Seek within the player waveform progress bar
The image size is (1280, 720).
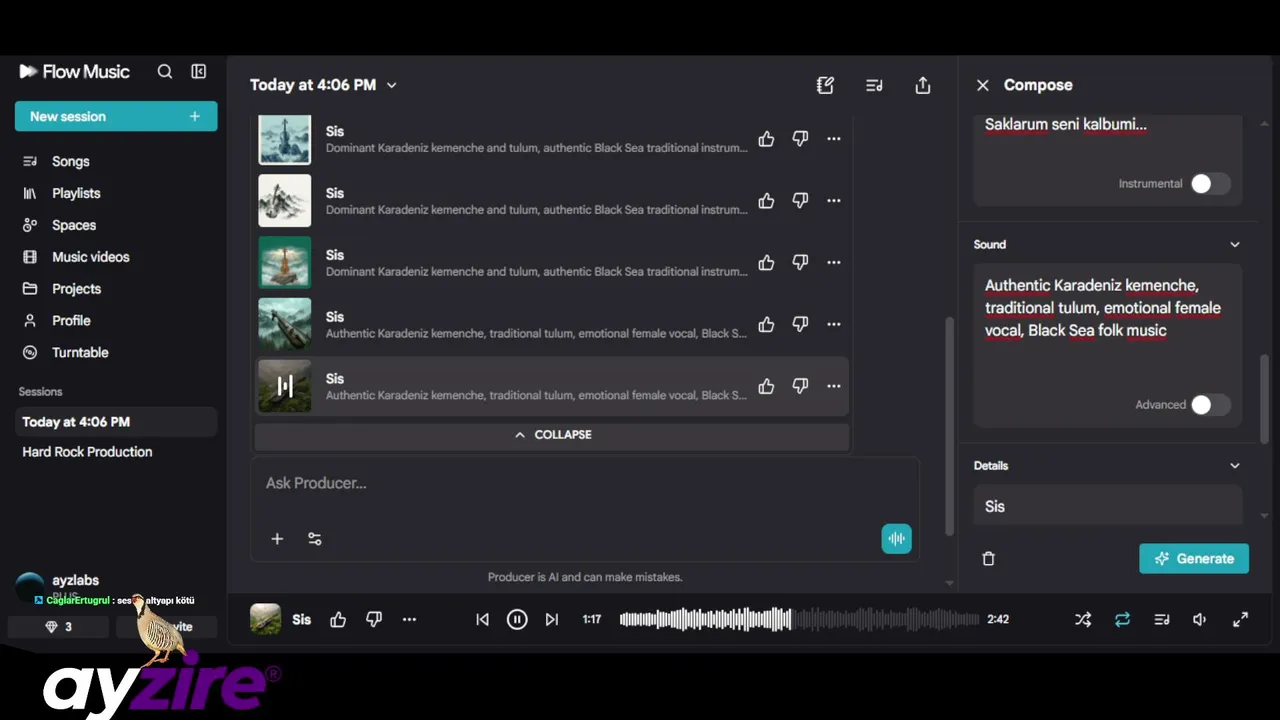799,620
